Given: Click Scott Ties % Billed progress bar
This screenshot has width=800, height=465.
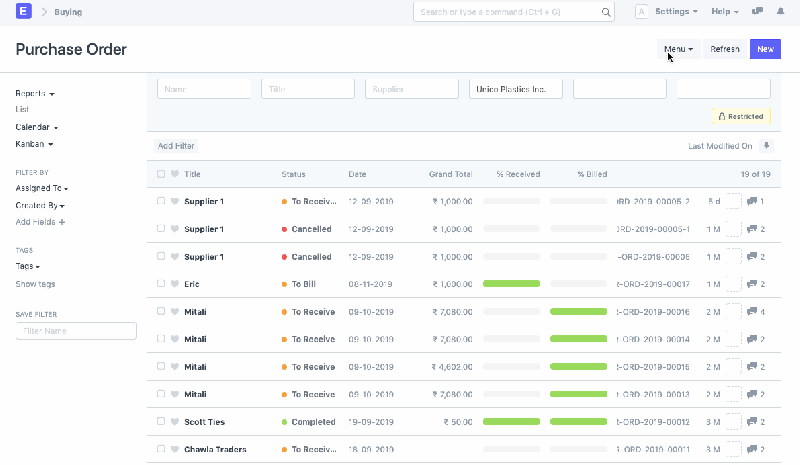Looking at the screenshot, I should 579,421.
